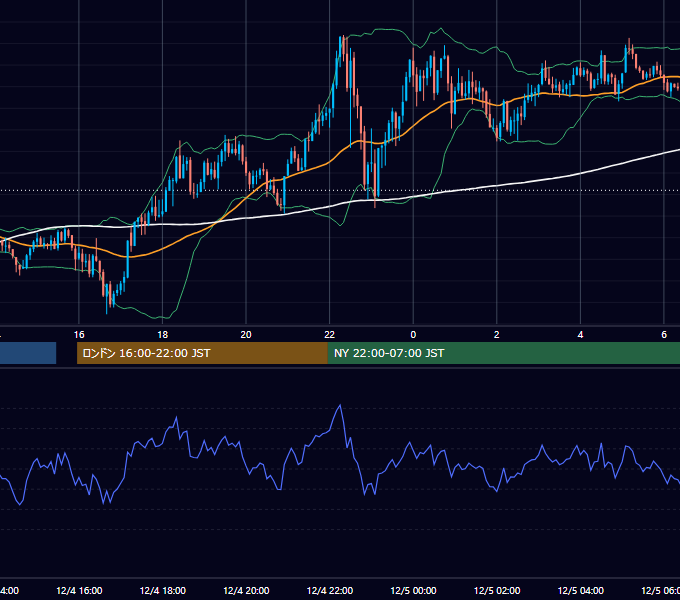680x600 pixels.
Task: Click the oscillator peak near 22:00
Action: click(340, 405)
